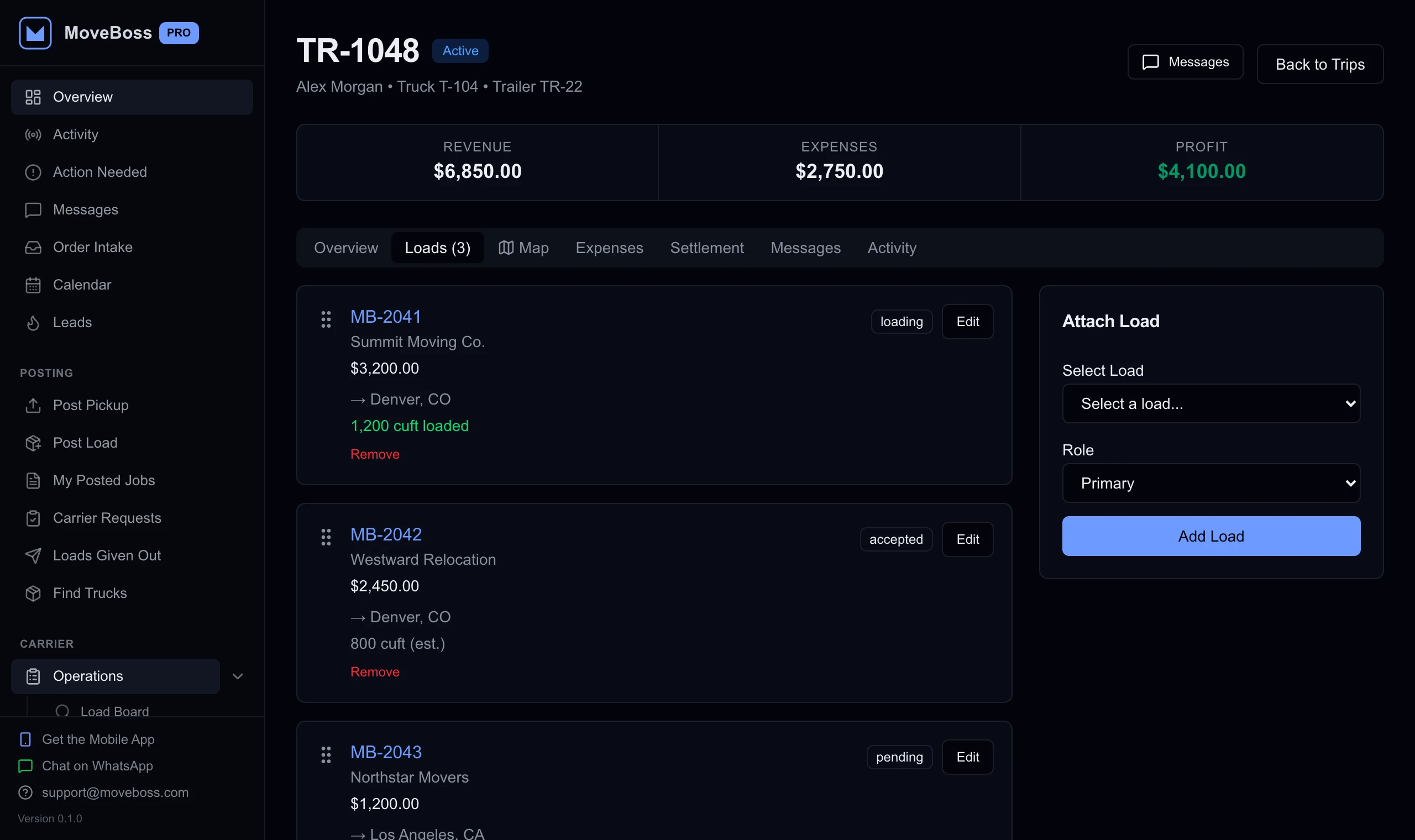The width and height of the screenshot is (1415, 840).
Task: Open the Role dropdown set to Primary
Action: coord(1211,483)
